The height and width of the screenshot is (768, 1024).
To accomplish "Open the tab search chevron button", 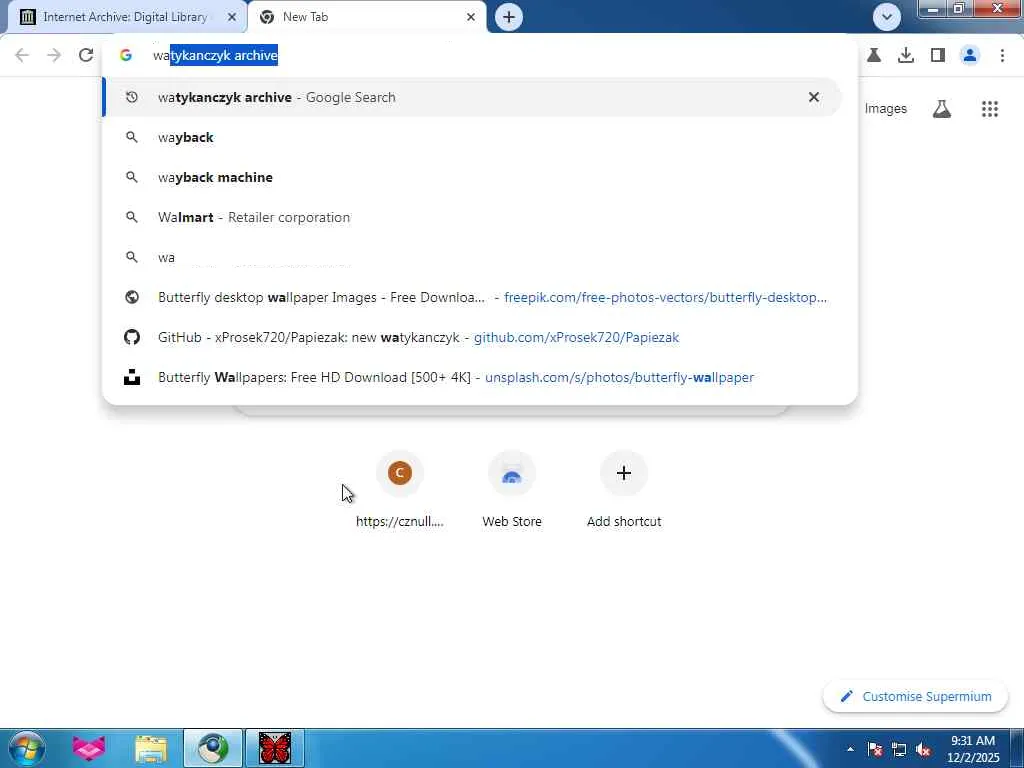I will coord(886,17).
